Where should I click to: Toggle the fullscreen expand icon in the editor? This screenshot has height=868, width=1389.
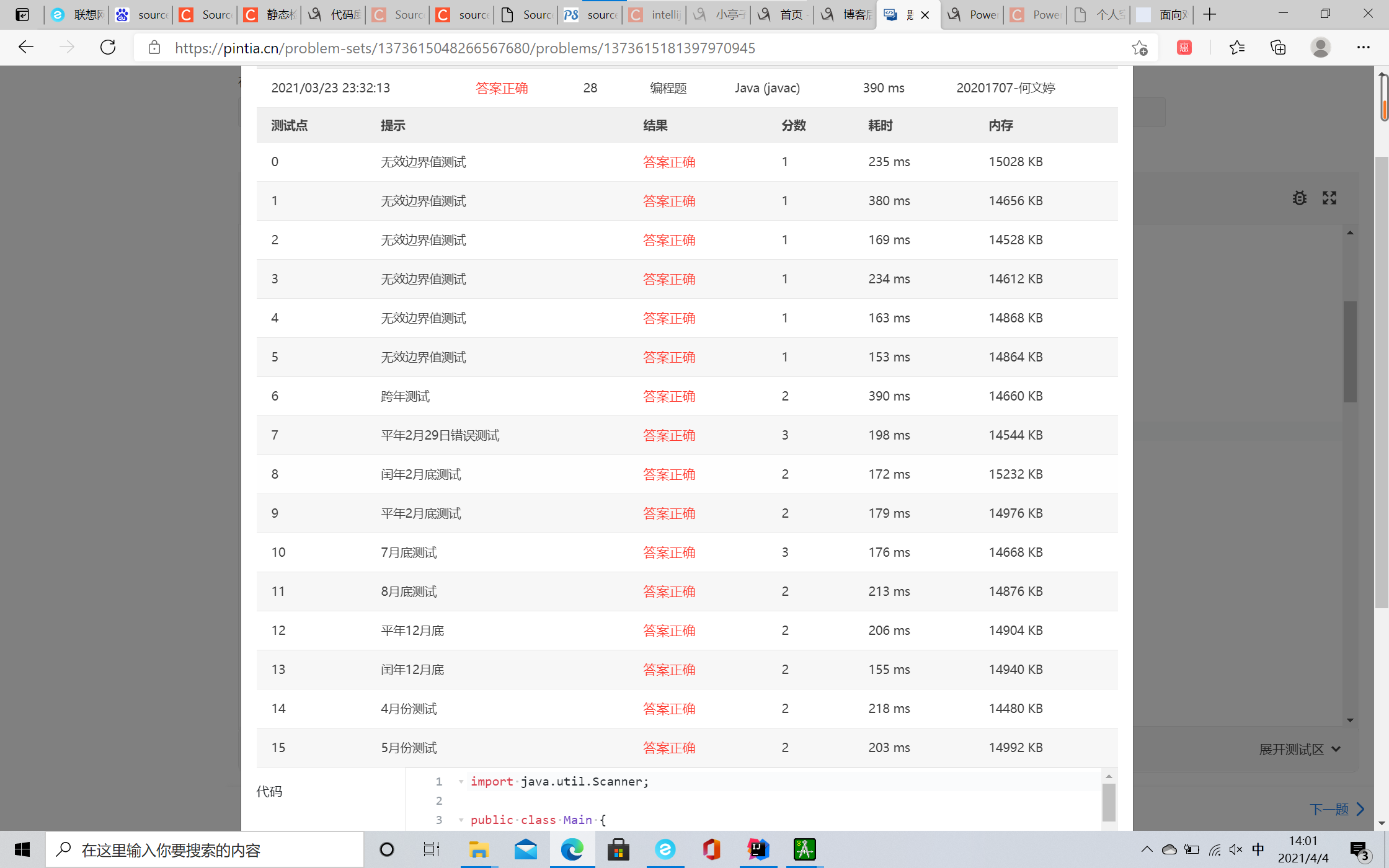pyautogui.click(x=1329, y=198)
